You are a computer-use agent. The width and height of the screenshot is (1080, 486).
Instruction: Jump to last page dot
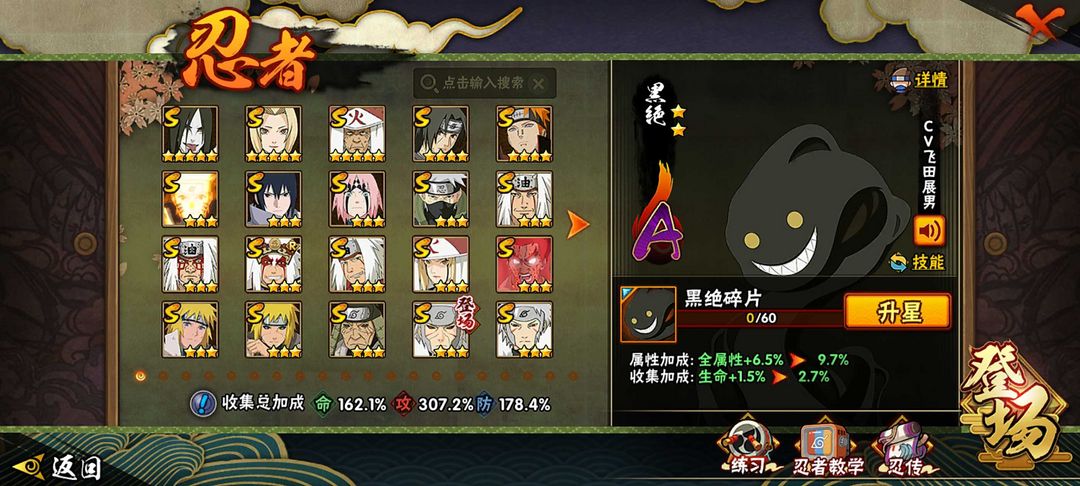click(573, 376)
